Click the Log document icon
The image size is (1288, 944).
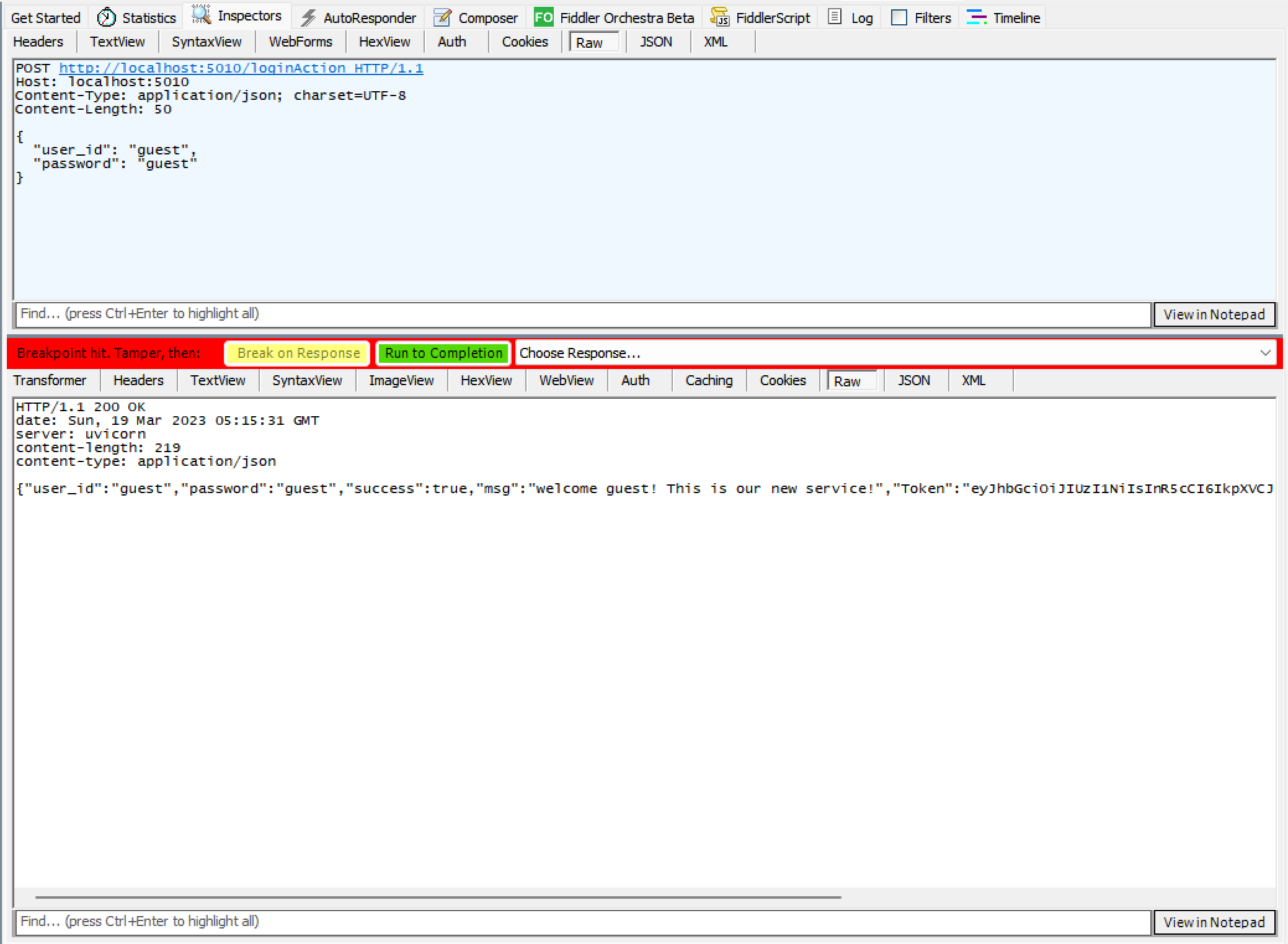(x=835, y=17)
